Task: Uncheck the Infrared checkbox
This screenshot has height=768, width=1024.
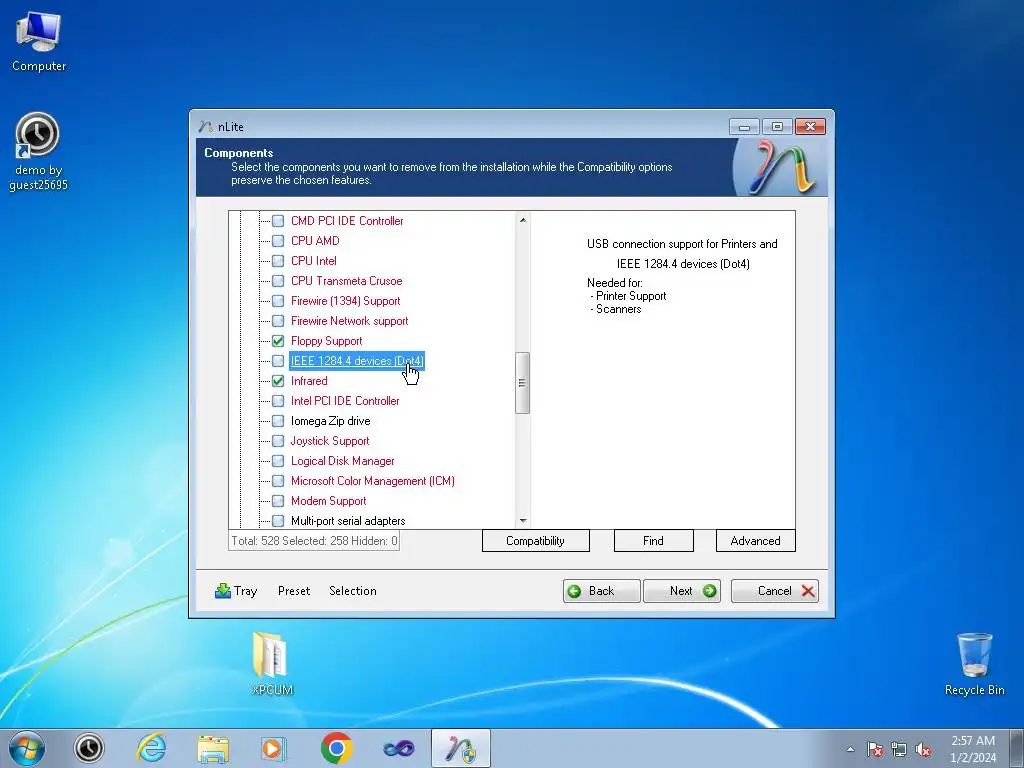Action: click(278, 381)
